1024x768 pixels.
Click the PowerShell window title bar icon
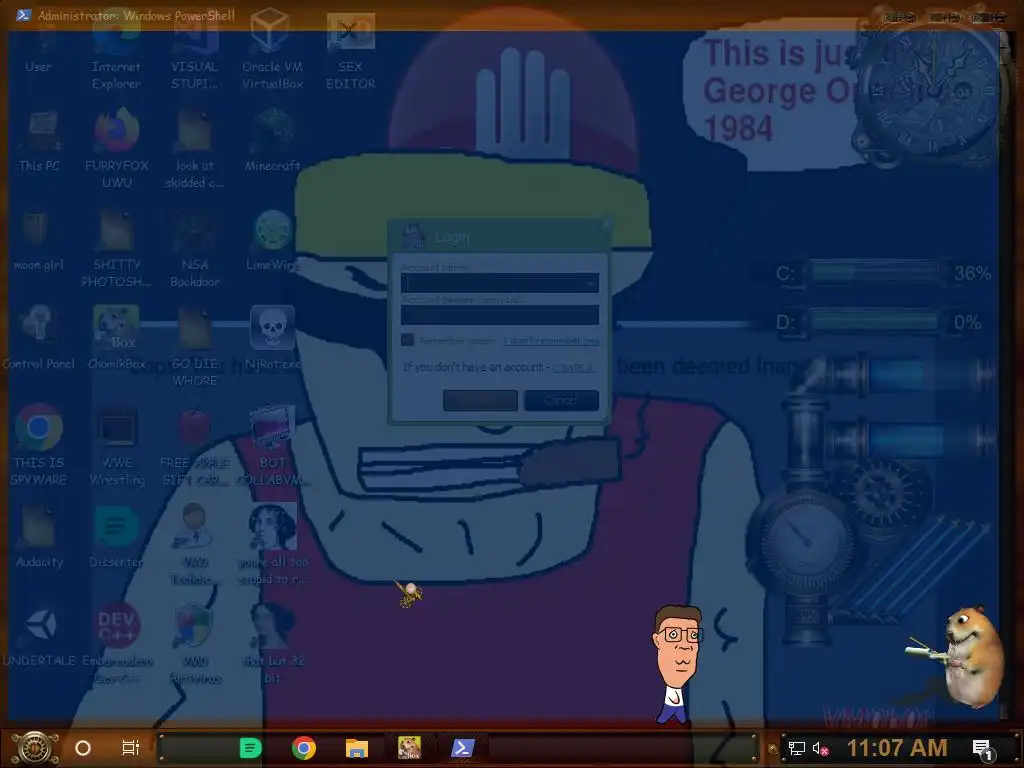coord(23,15)
